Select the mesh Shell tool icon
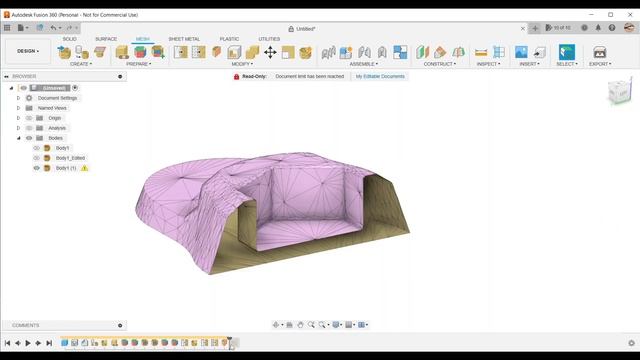The height and width of the screenshot is (360, 640). [x=234, y=52]
